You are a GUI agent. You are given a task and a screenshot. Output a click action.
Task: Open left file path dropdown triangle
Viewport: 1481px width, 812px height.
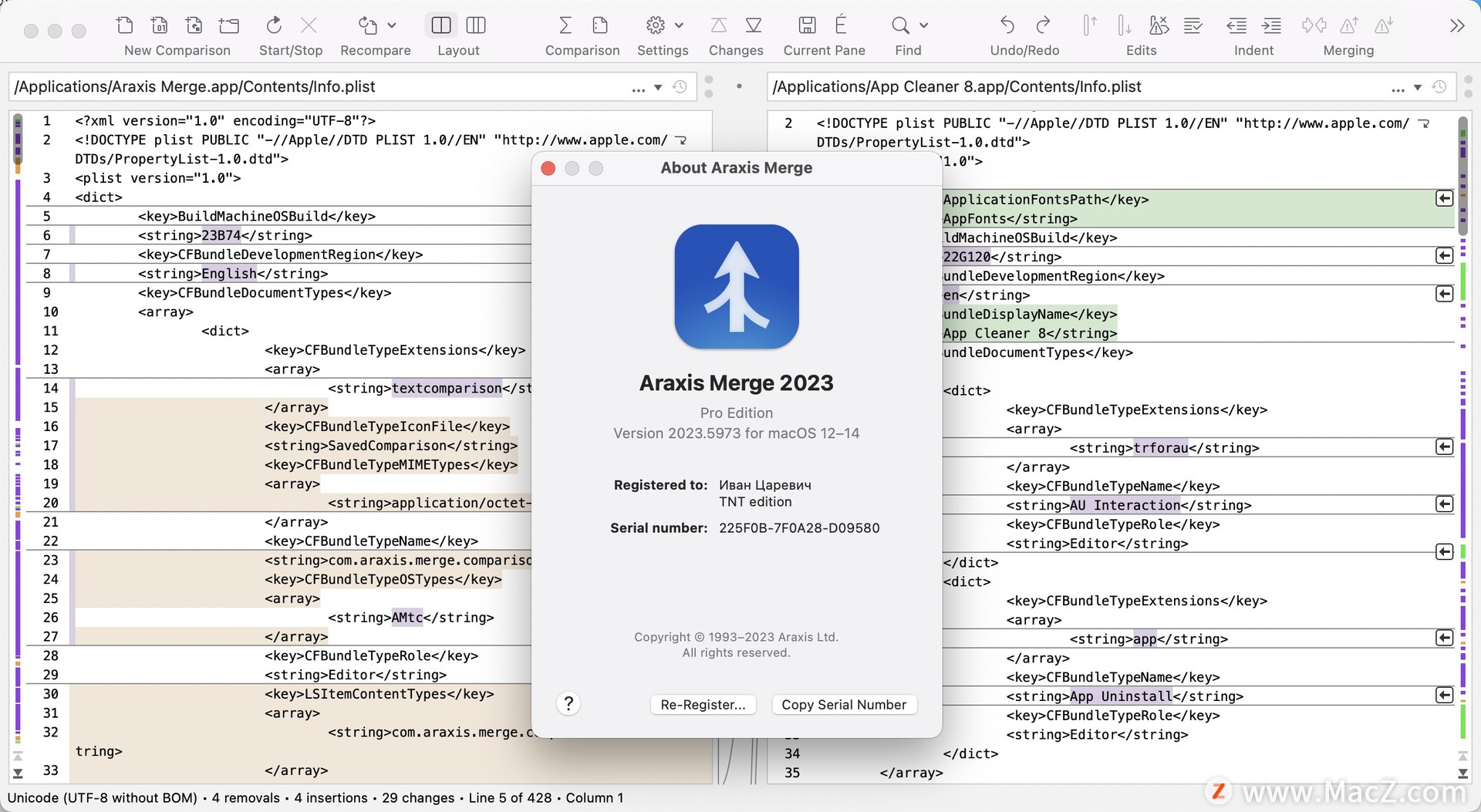click(658, 88)
